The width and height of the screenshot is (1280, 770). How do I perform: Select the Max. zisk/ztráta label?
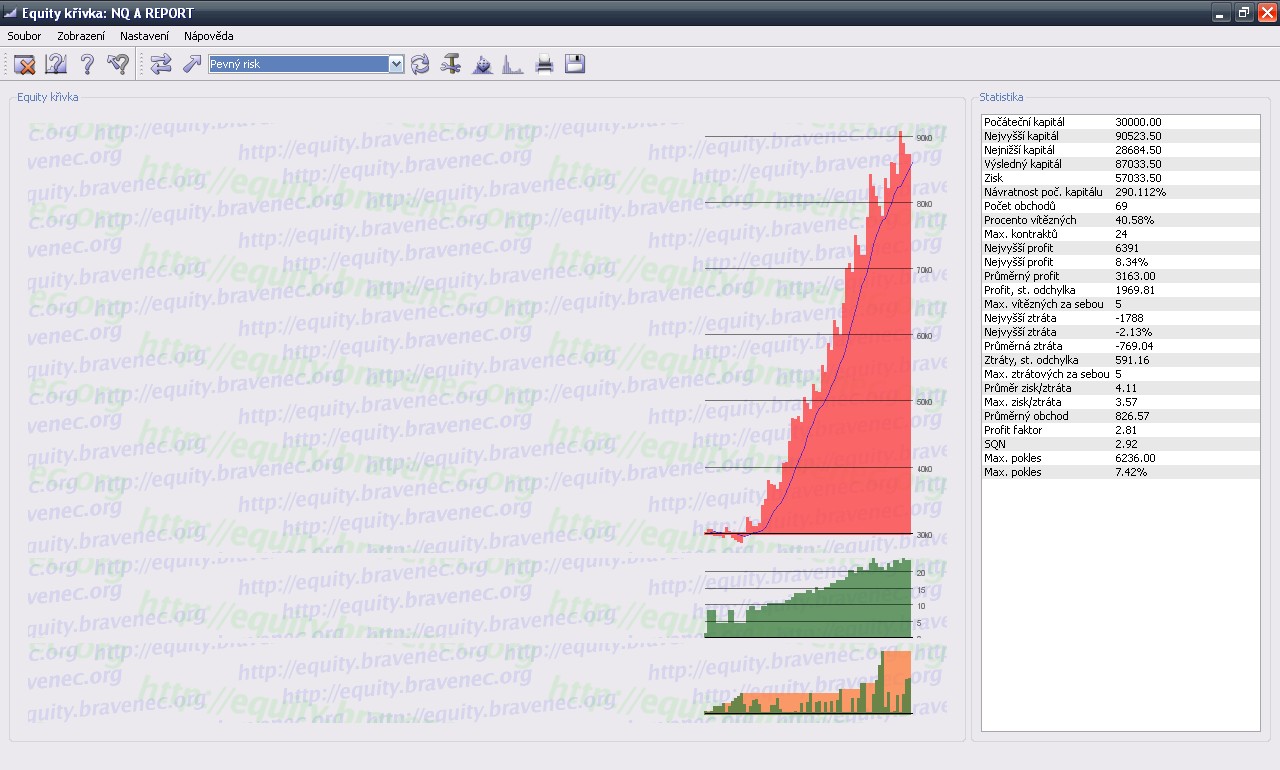1022,402
